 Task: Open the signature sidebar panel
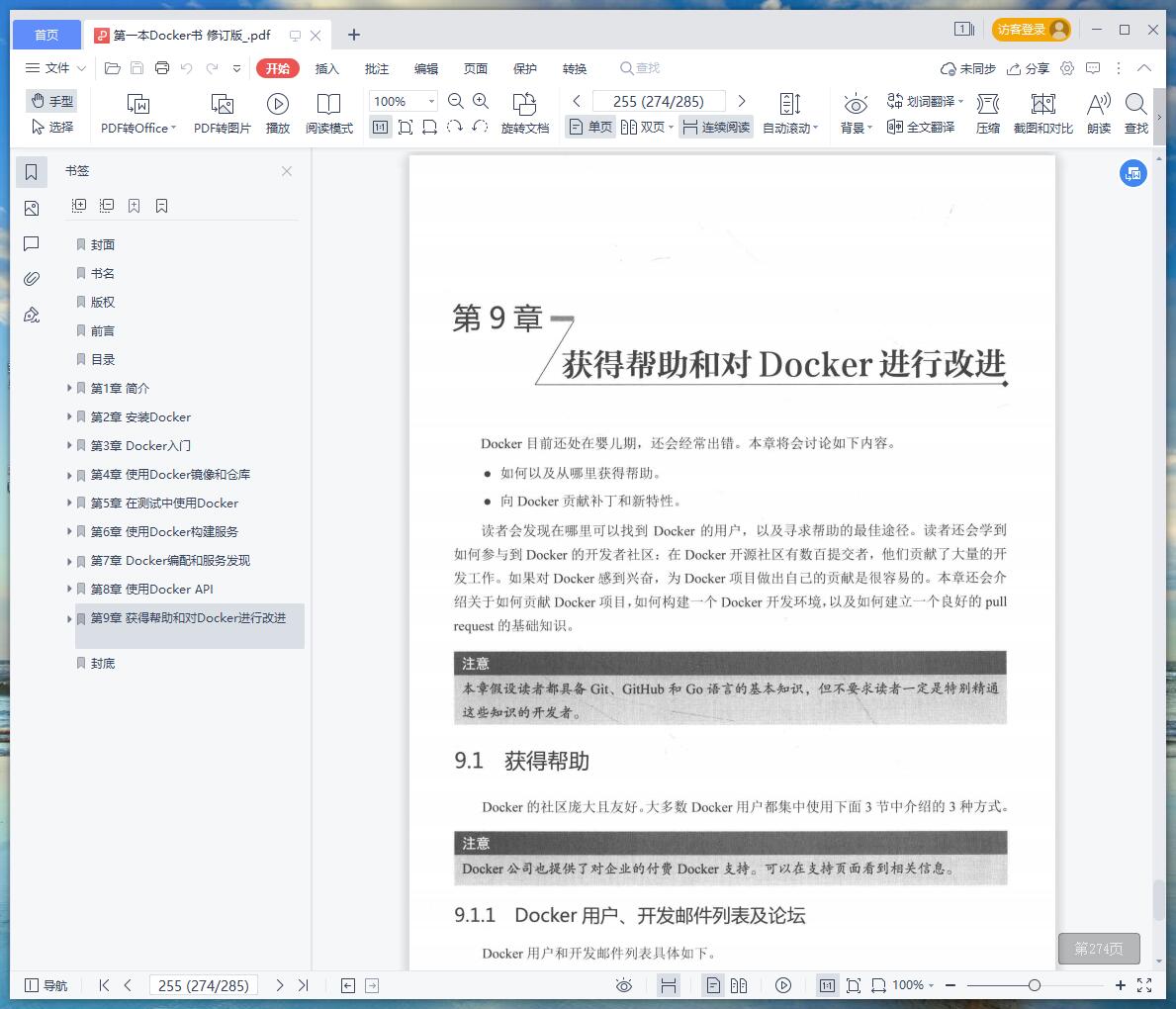pyautogui.click(x=32, y=316)
